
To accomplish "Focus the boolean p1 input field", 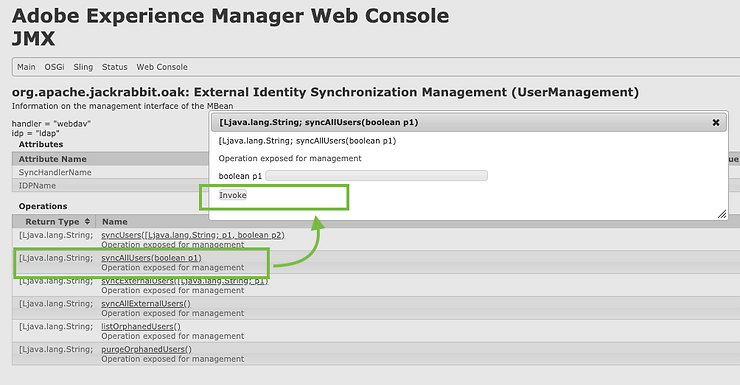I will (x=376, y=176).
